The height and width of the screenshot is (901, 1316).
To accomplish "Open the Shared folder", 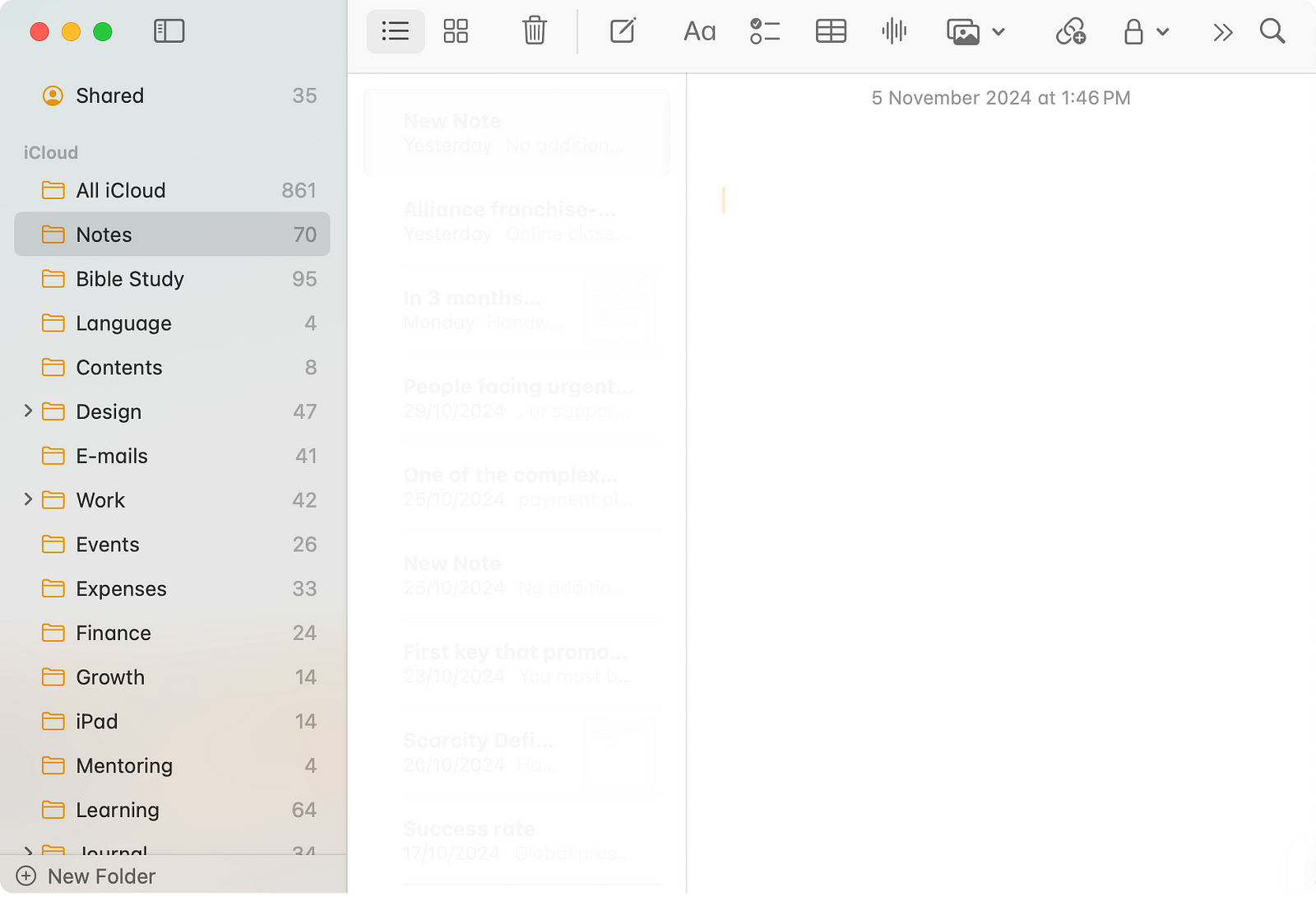I will [172, 95].
